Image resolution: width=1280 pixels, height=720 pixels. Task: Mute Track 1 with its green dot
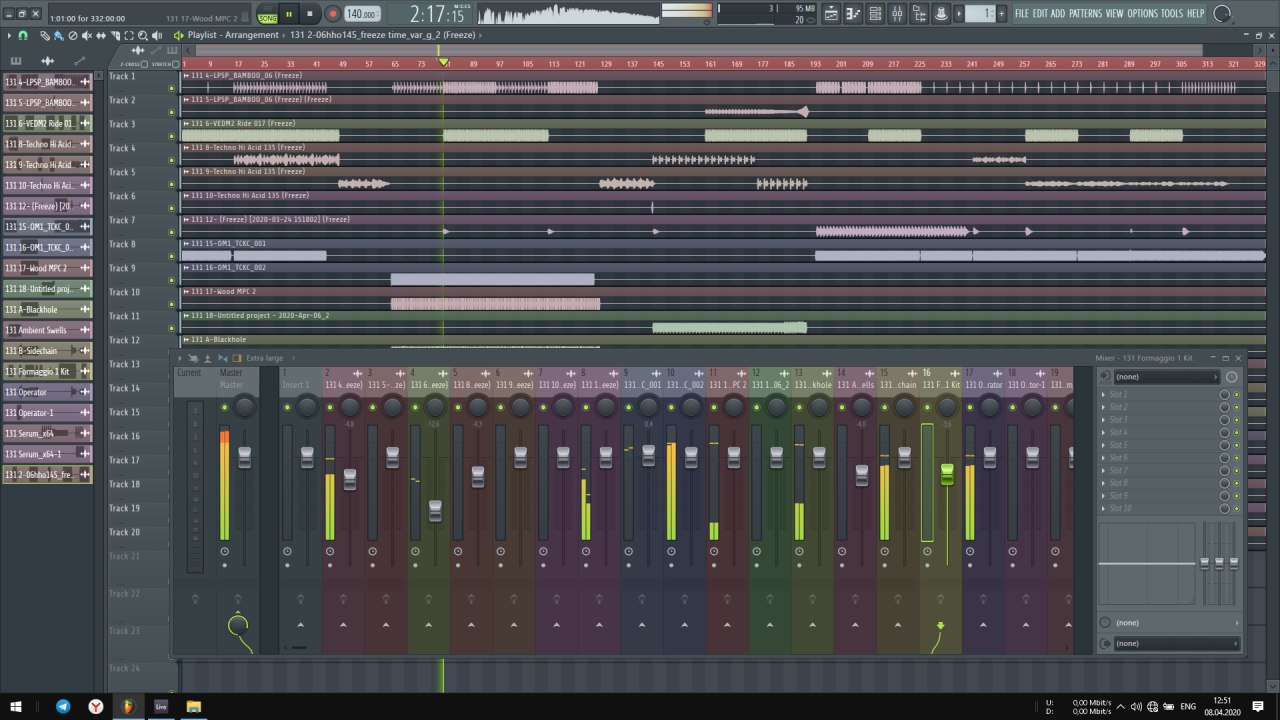tap(171, 88)
